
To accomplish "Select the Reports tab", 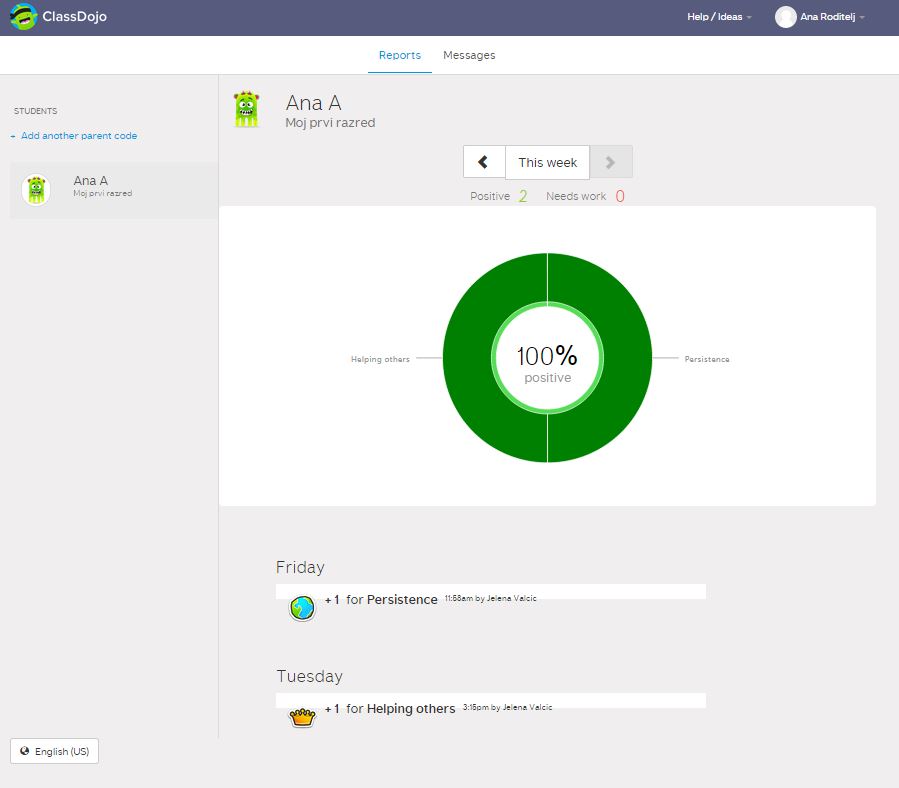I will (x=399, y=55).
